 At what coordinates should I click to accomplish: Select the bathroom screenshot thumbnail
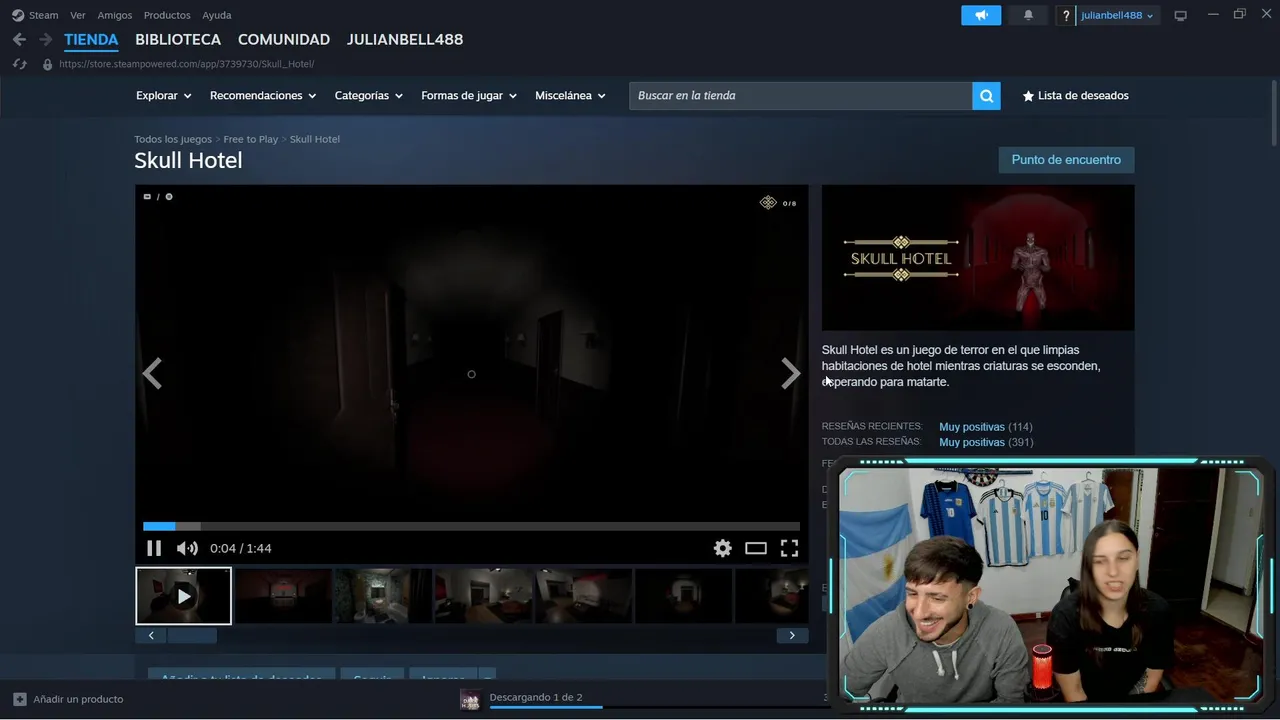(383, 596)
